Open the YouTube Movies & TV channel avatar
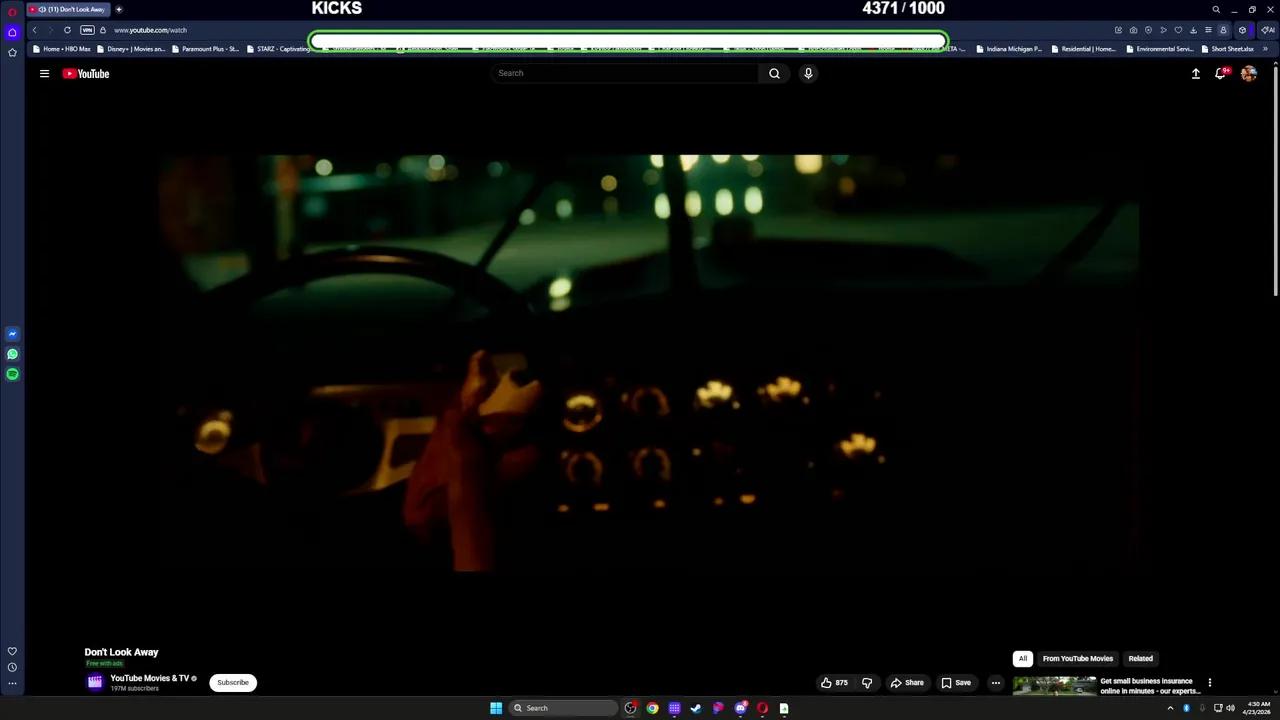 pyautogui.click(x=95, y=683)
